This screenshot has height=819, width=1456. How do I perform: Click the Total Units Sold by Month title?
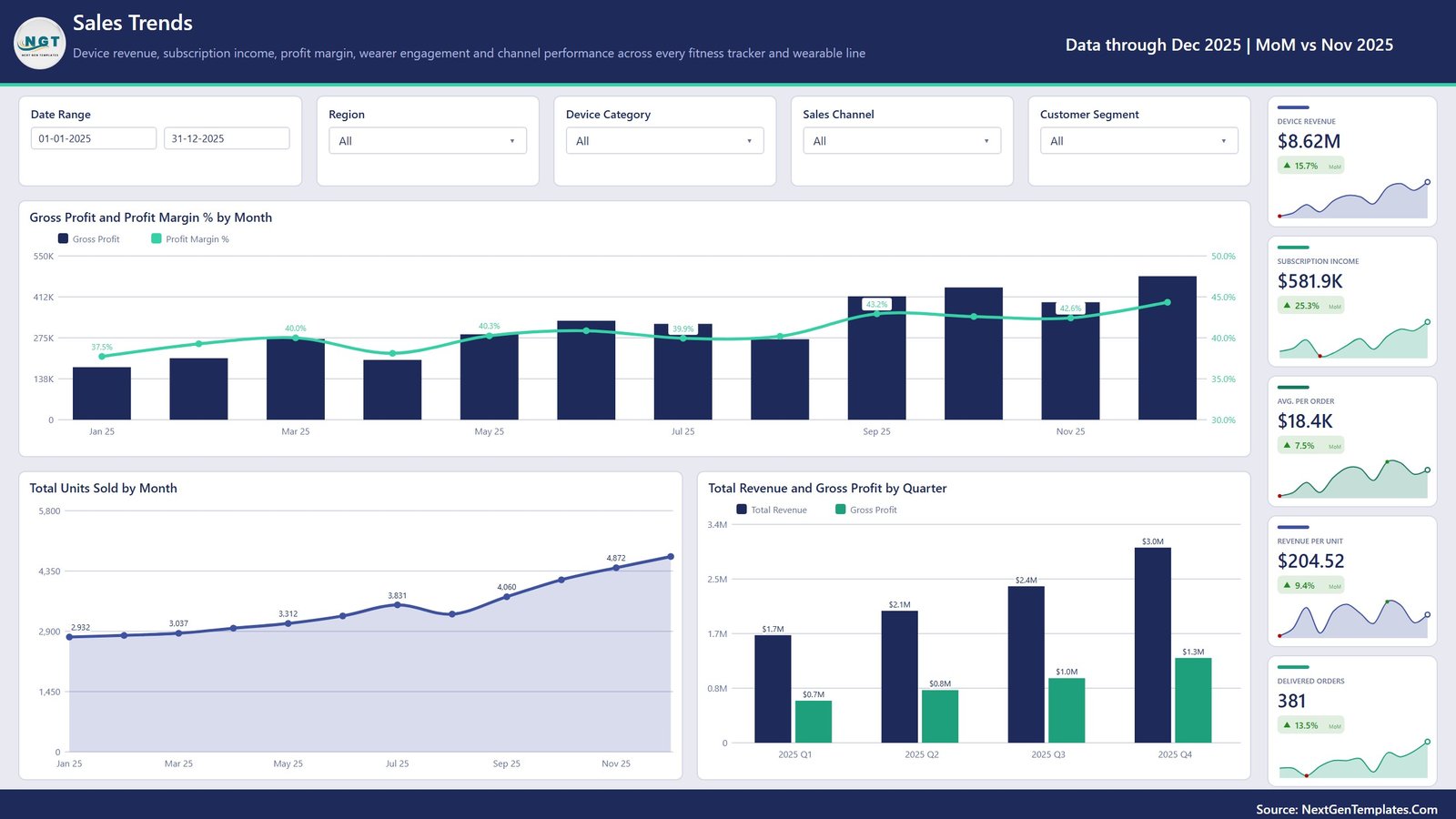click(103, 488)
